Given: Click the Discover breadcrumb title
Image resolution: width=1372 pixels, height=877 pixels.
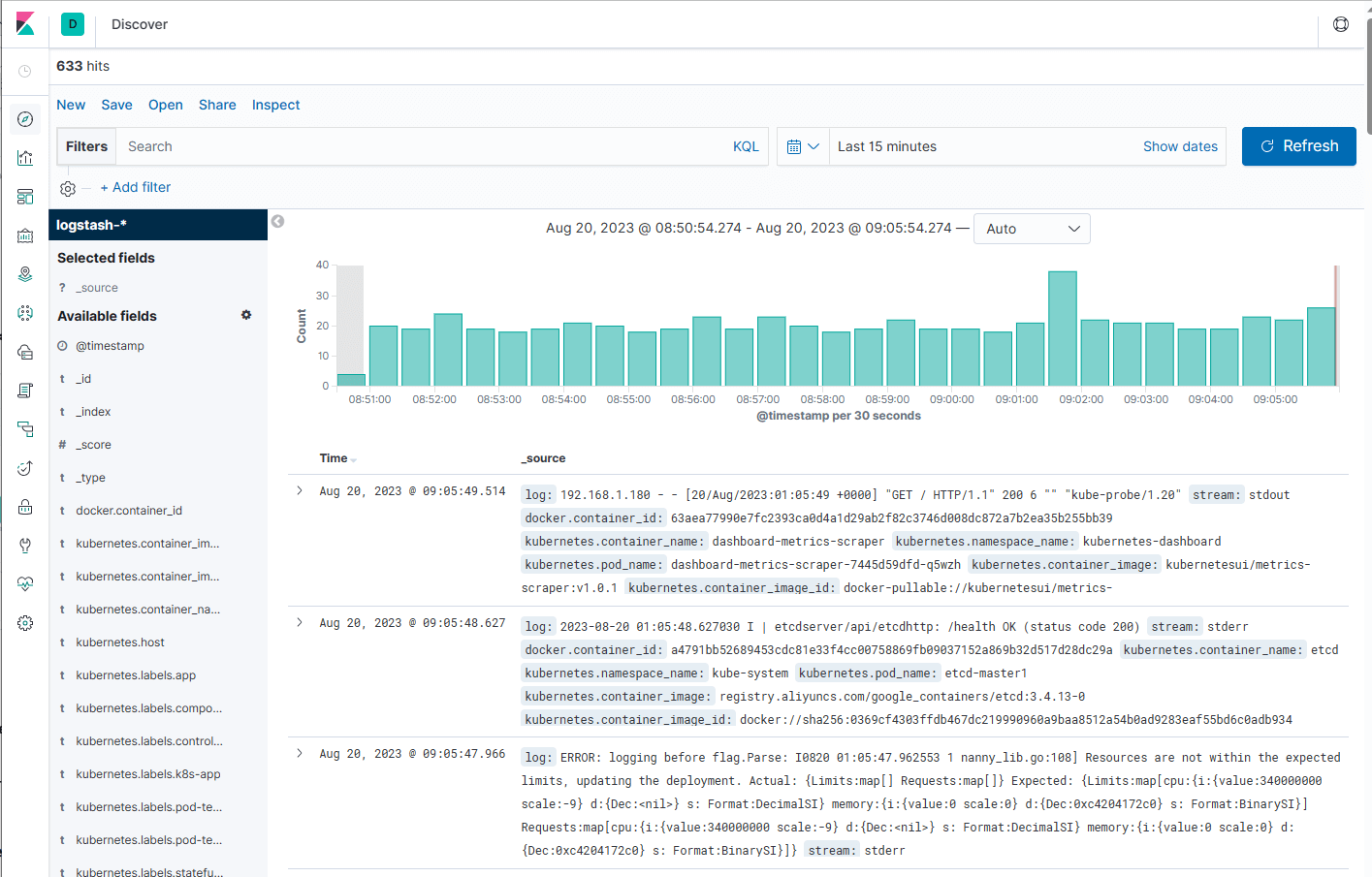Looking at the screenshot, I should click(140, 24).
